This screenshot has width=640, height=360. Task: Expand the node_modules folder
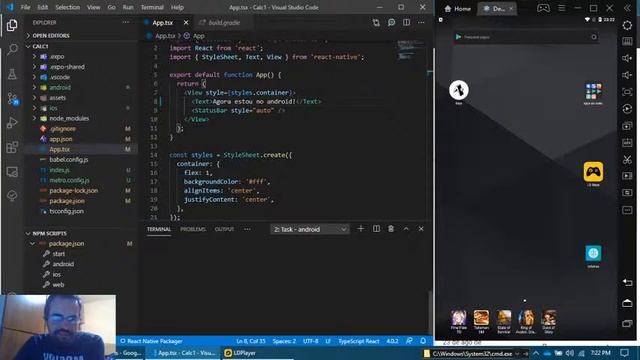click(69, 118)
